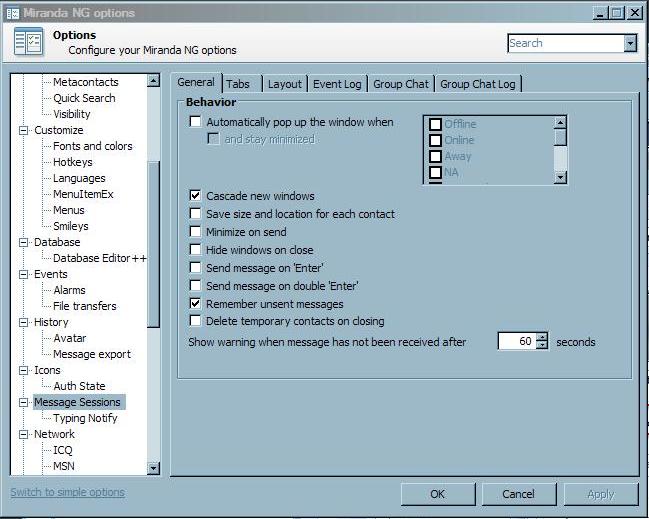
Task: Click the Apply button
Action: coord(601,494)
